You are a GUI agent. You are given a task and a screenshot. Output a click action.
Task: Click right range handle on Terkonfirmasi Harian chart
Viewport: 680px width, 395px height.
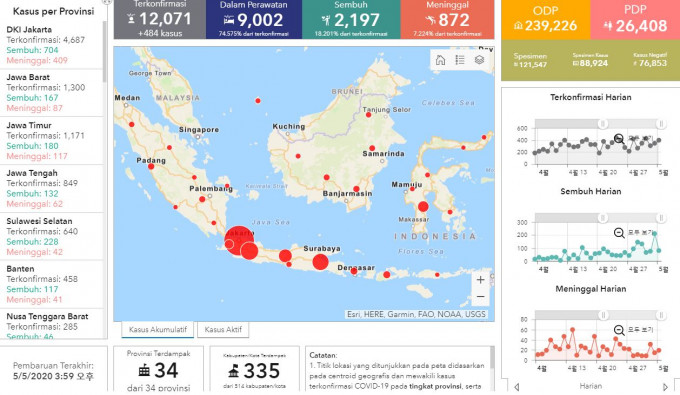[x=661, y=124]
